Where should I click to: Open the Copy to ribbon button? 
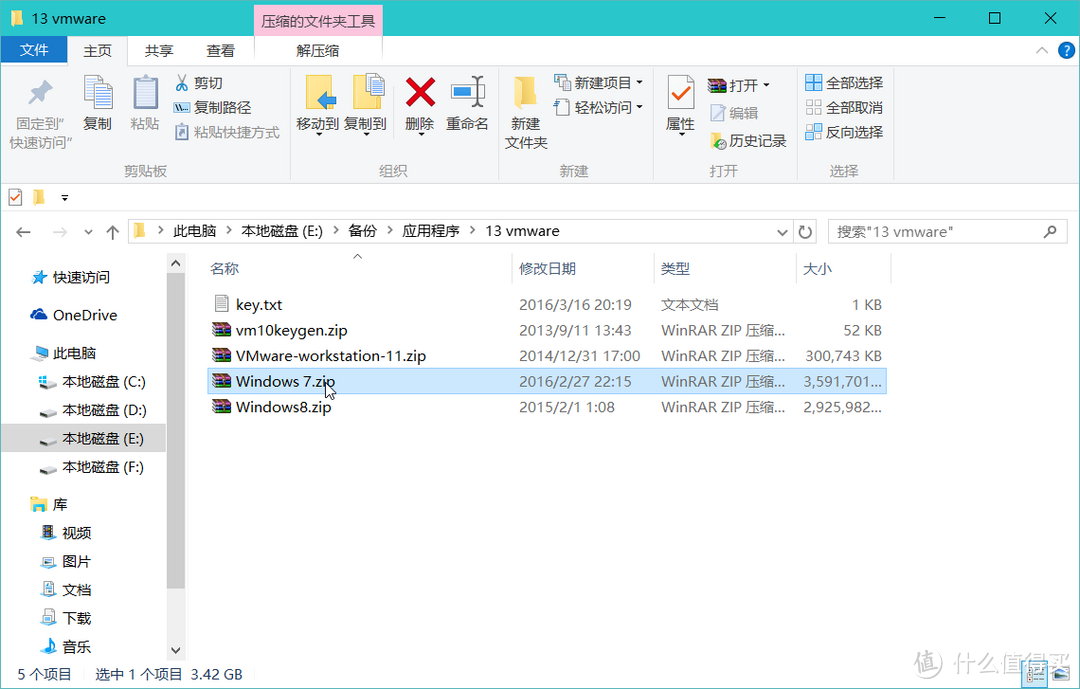365,105
